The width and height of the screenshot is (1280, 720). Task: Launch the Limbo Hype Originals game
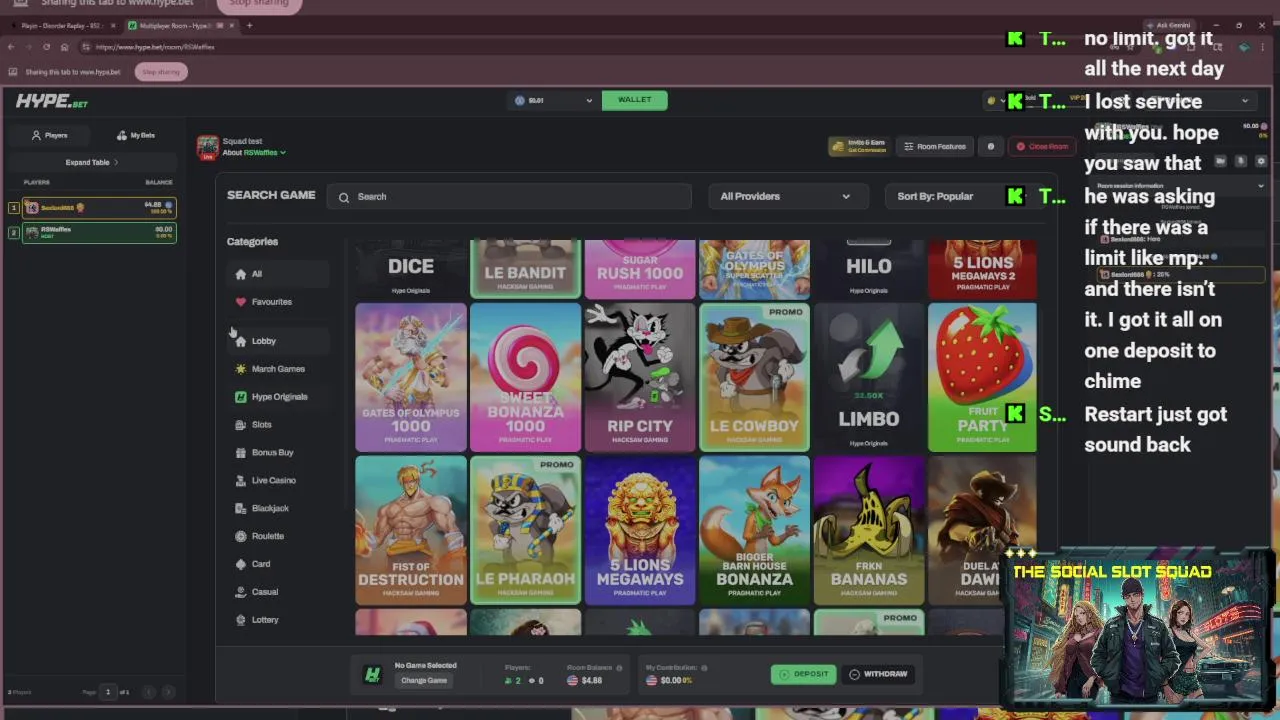(869, 377)
